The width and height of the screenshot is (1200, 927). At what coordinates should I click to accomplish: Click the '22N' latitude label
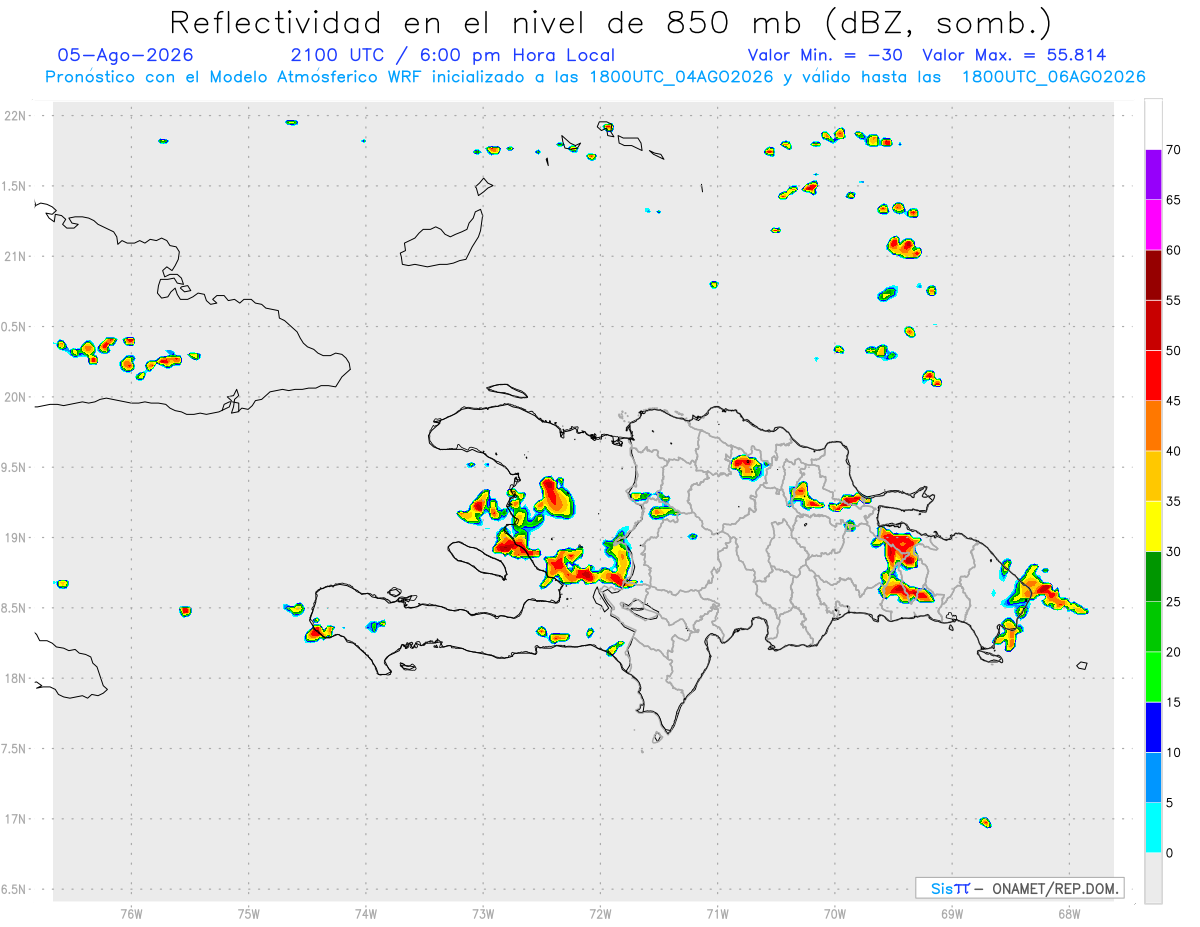[x=17, y=116]
